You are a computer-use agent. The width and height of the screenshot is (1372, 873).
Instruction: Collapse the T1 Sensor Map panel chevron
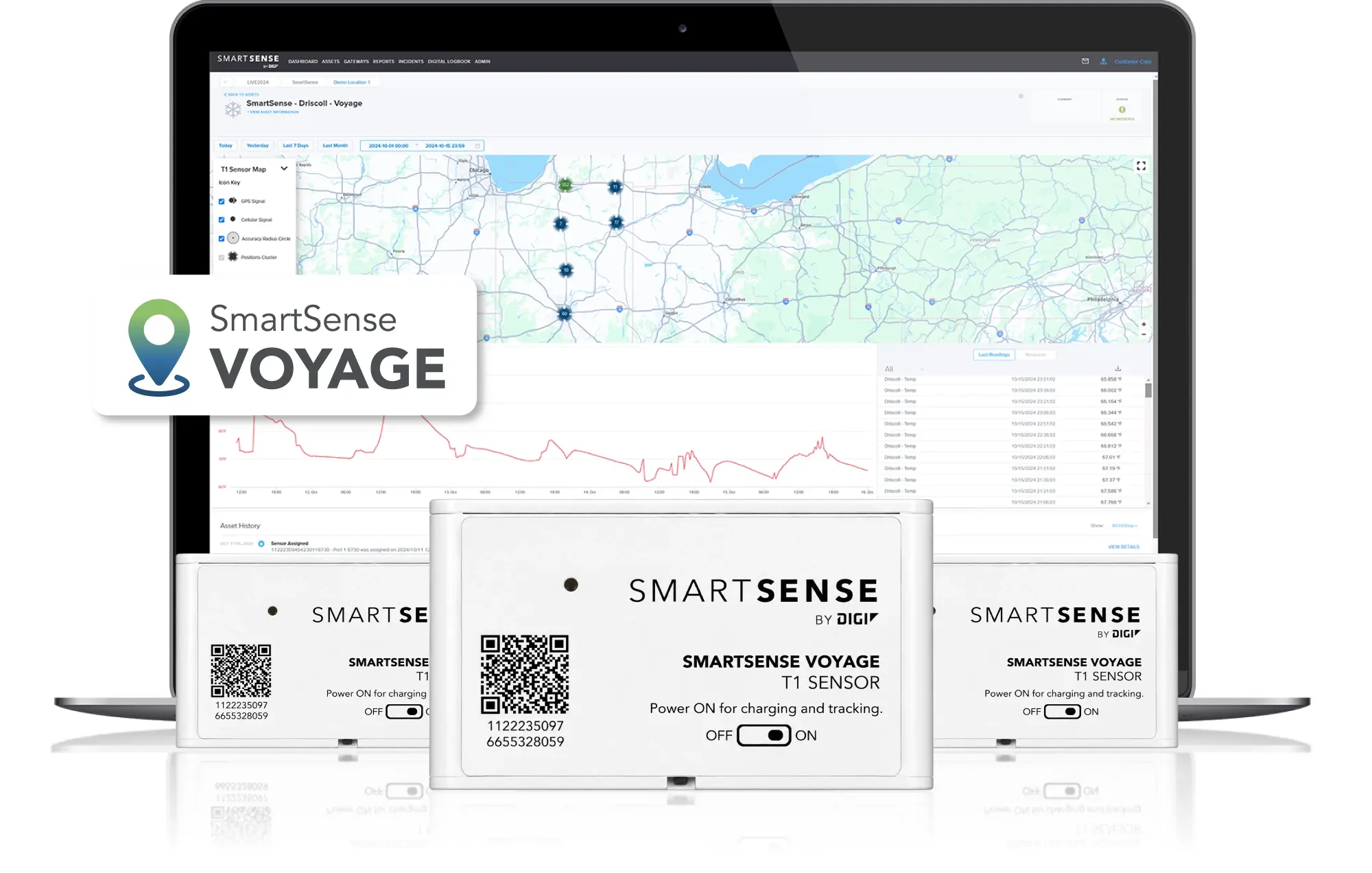(x=284, y=168)
